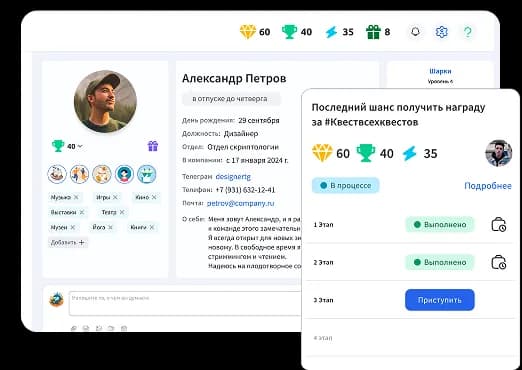The image size is (522, 370).
Task: Focus the comment input field at bottom
Action: point(185,303)
